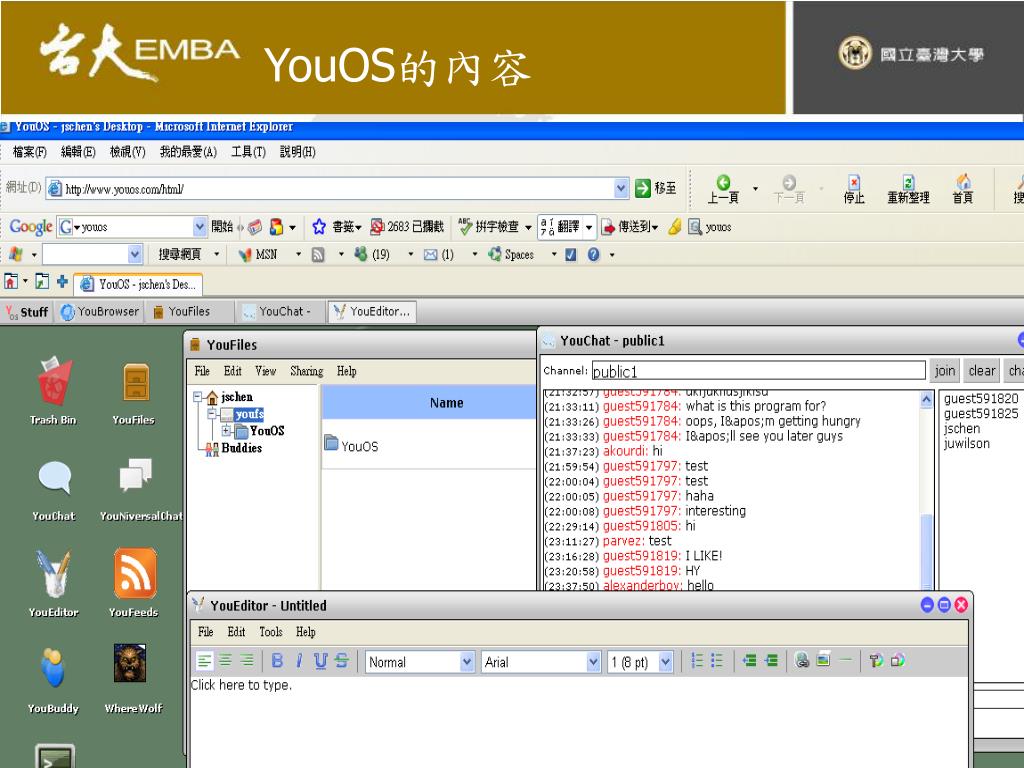Viewport: 1024px width, 768px height.
Task: Pick background color in YouEditor toolbar
Action: (x=898, y=660)
